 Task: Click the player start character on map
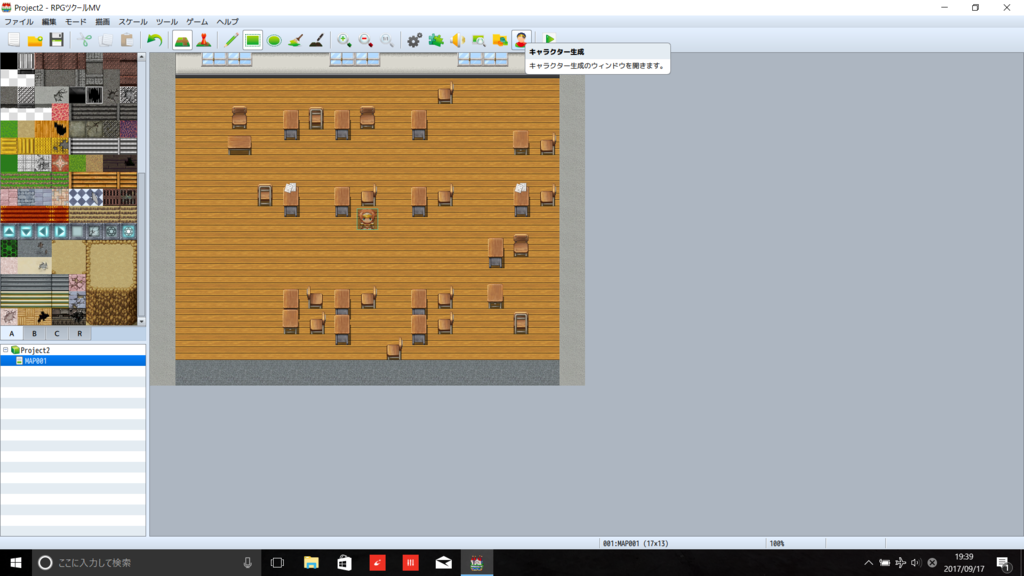368,219
